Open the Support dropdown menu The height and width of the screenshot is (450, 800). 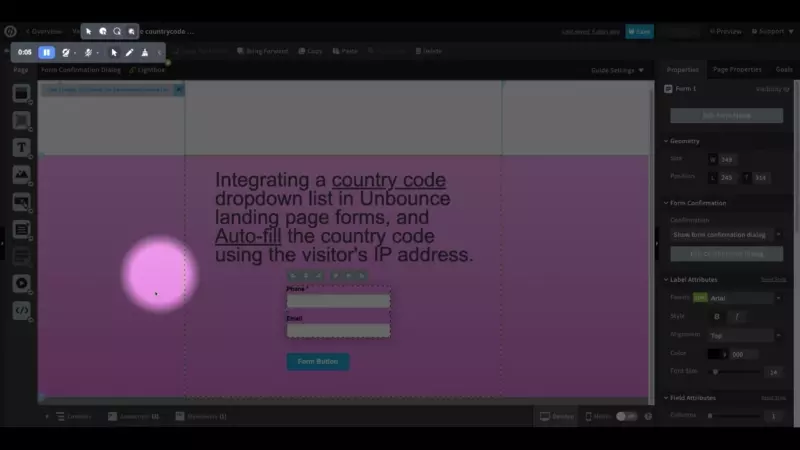pos(772,32)
